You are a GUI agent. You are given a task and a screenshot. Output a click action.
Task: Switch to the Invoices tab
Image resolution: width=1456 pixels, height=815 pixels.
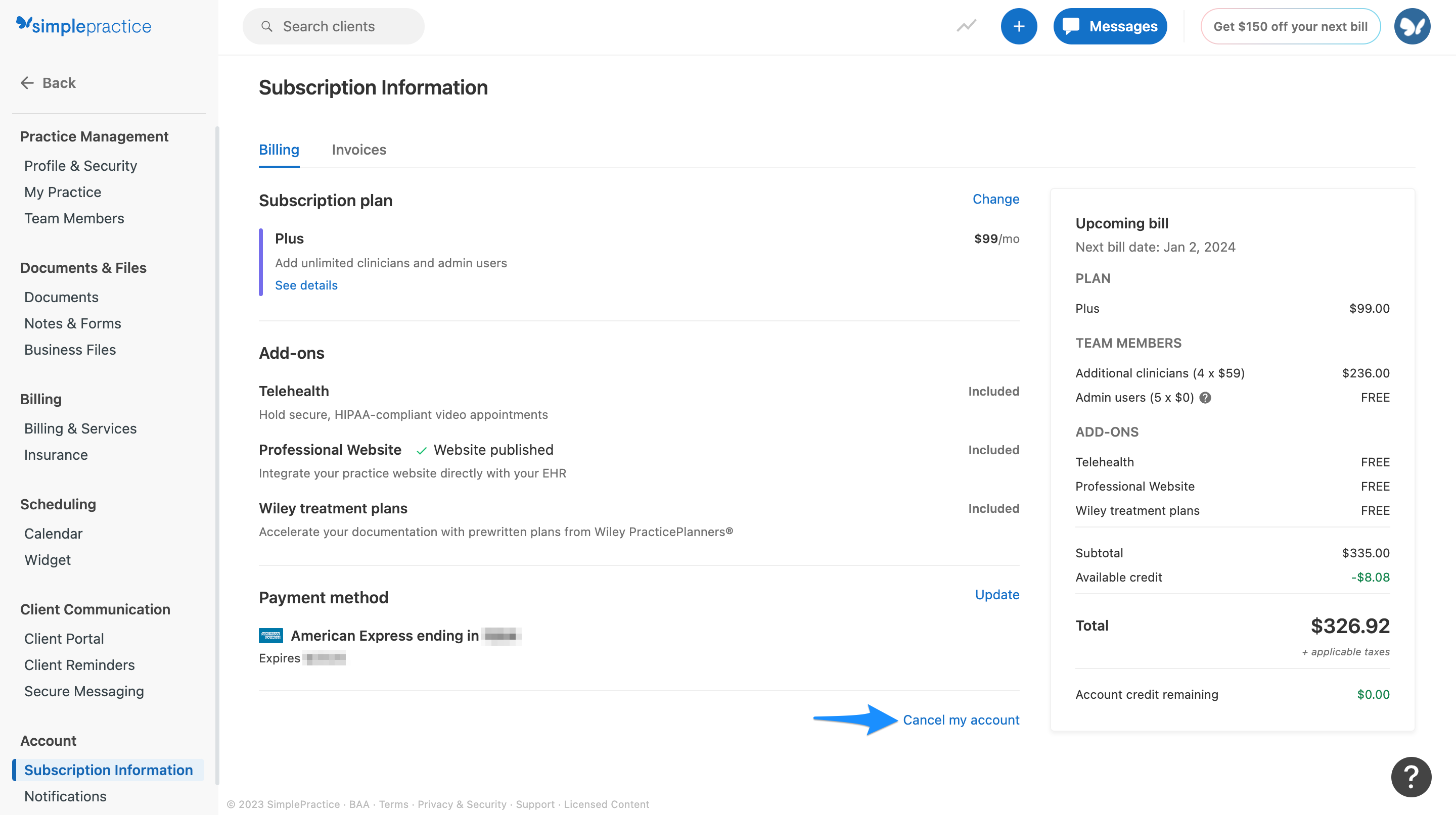pyautogui.click(x=359, y=150)
